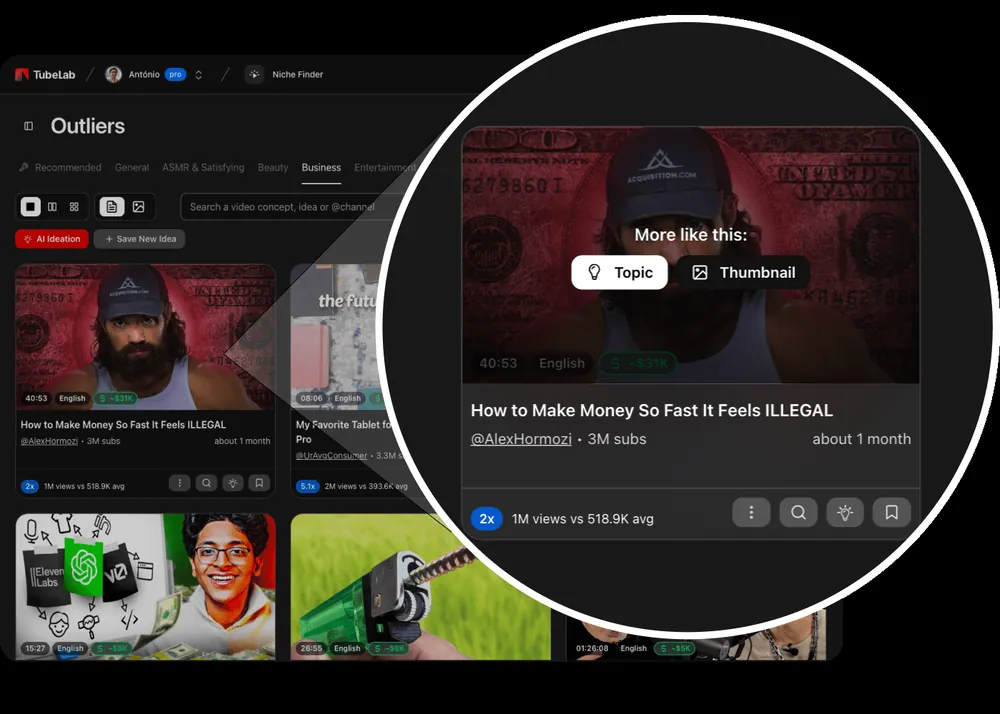Viewport: 1000px width, 714px height.
Task: Click the 26:55 duration badge
Action: (x=311, y=648)
